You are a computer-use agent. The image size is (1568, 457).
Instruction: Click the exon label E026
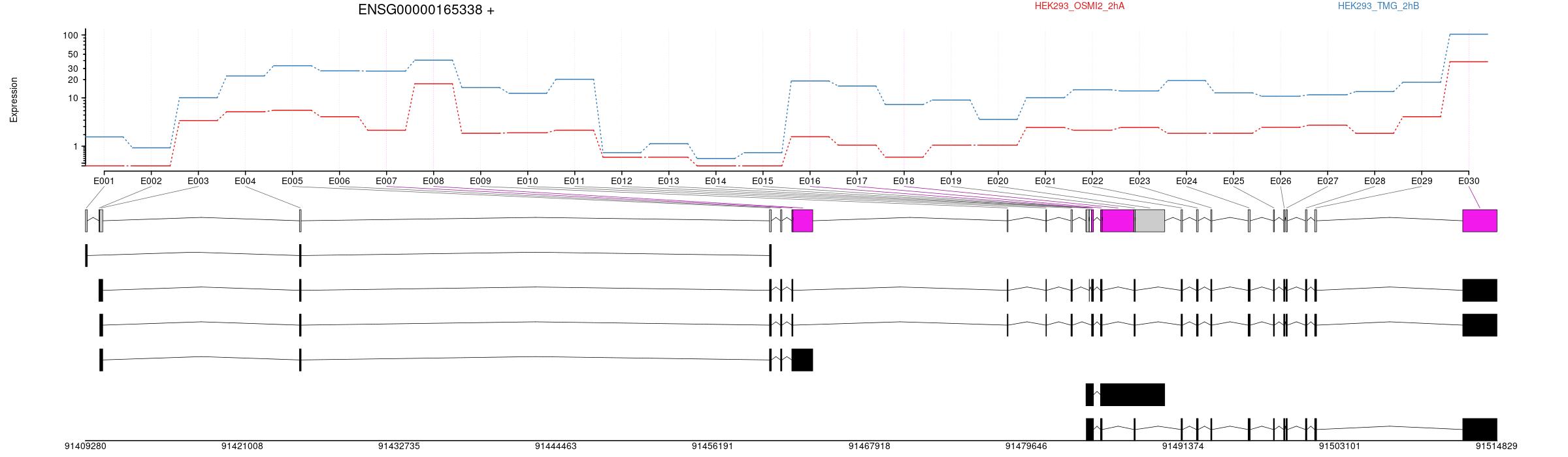point(1281,181)
